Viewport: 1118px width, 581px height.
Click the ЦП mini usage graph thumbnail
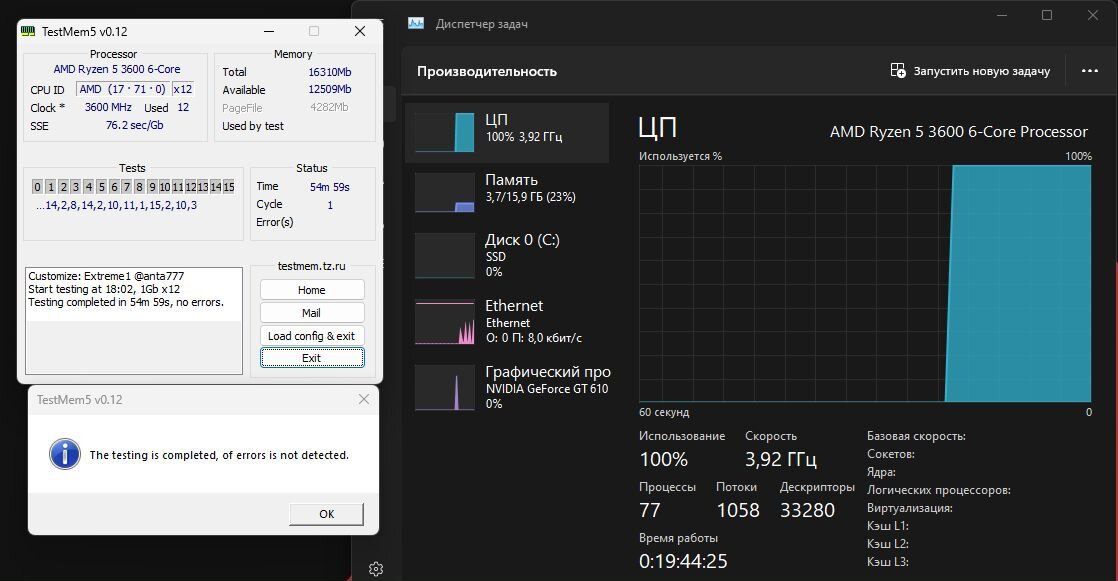(x=445, y=133)
